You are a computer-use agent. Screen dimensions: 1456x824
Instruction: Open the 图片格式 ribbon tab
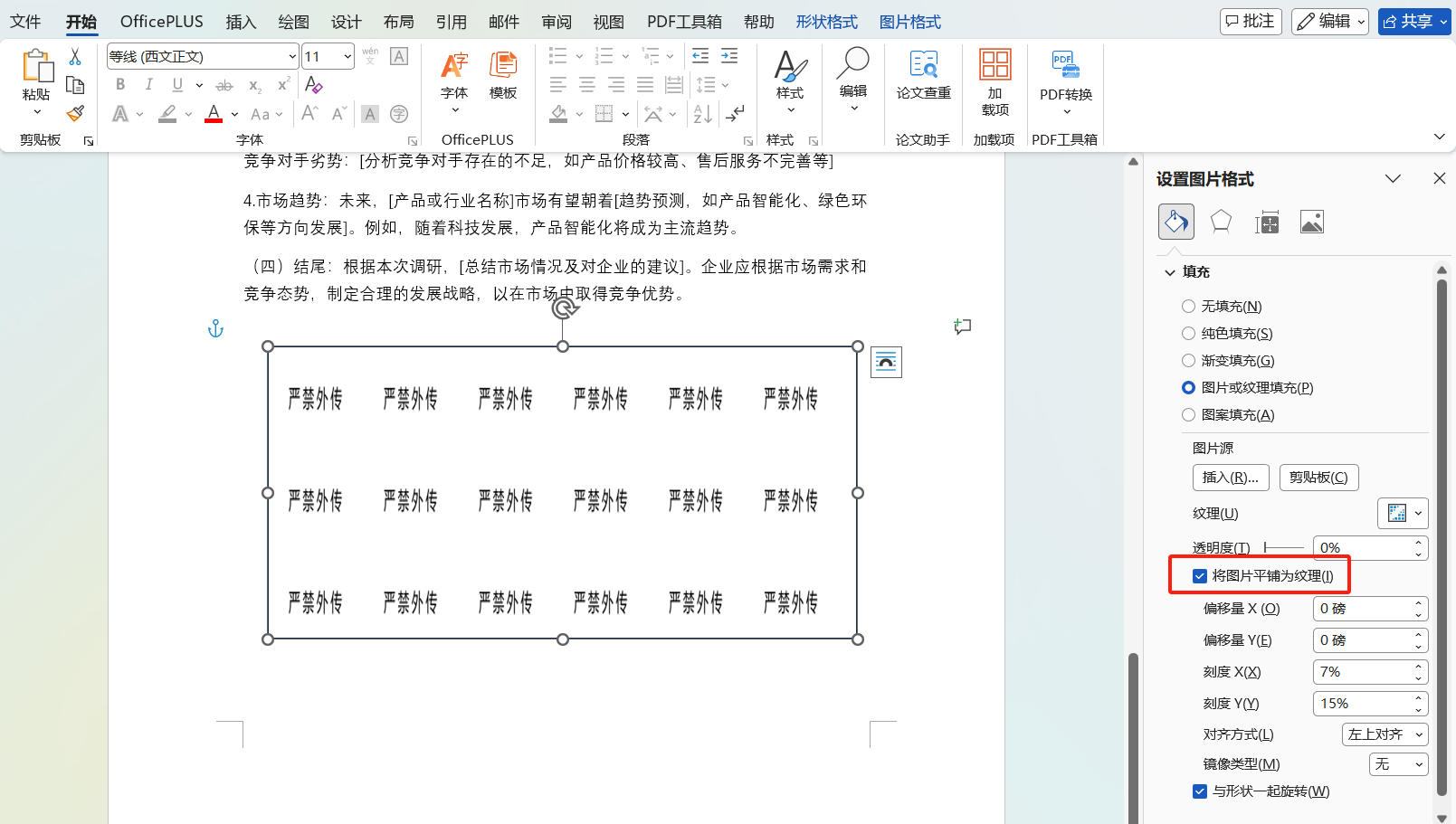click(x=909, y=21)
